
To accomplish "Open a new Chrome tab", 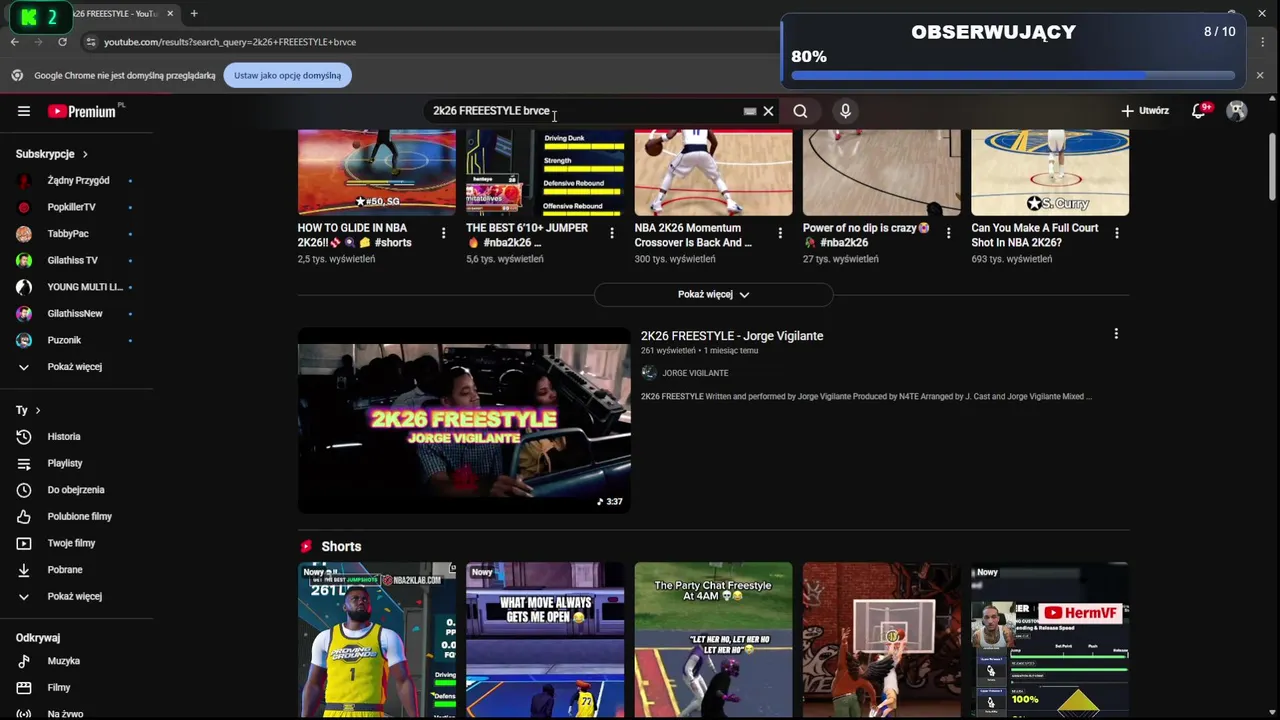I will pyautogui.click(x=194, y=14).
